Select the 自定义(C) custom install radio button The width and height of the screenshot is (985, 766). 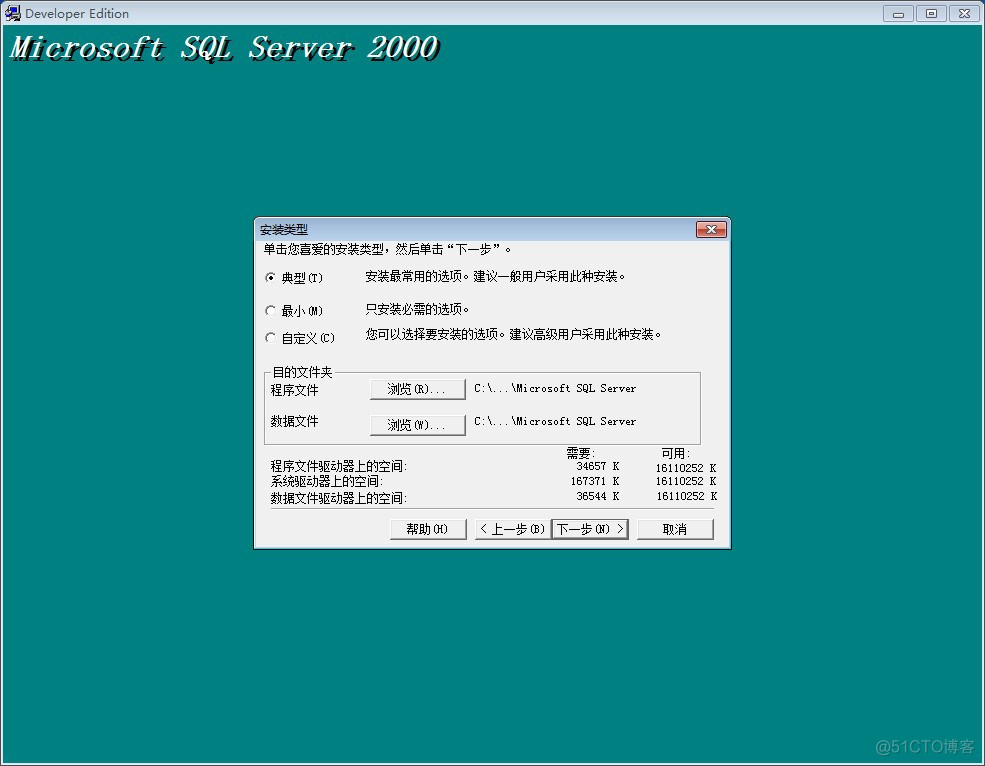(271, 337)
